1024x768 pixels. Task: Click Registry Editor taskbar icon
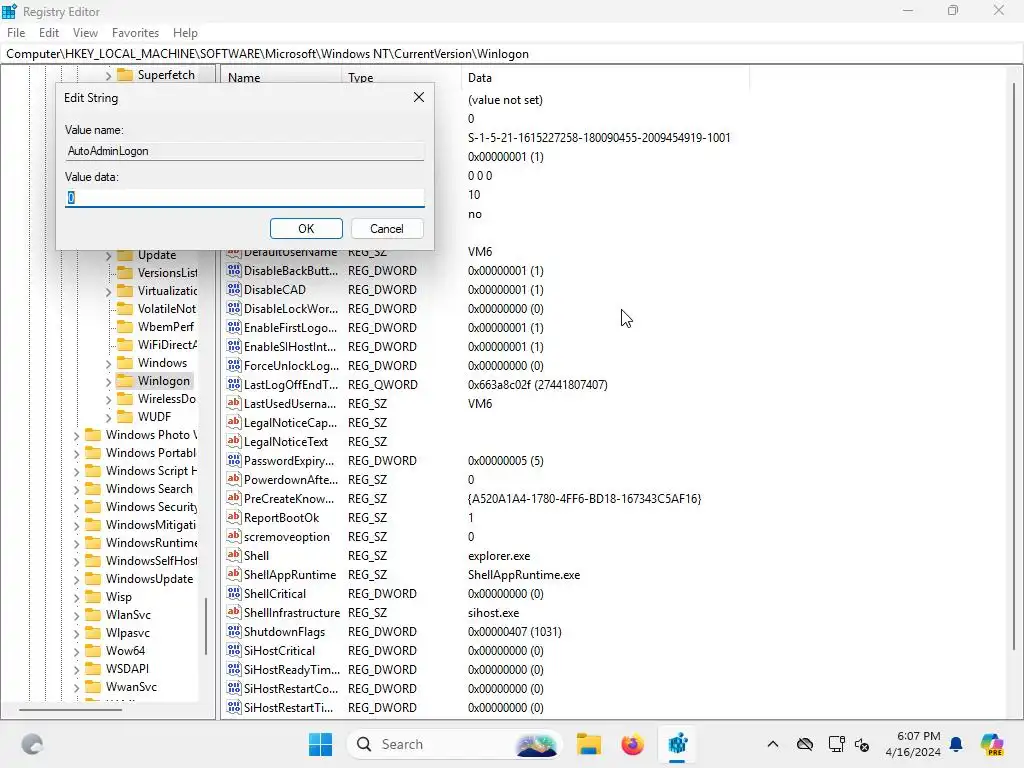click(677, 744)
